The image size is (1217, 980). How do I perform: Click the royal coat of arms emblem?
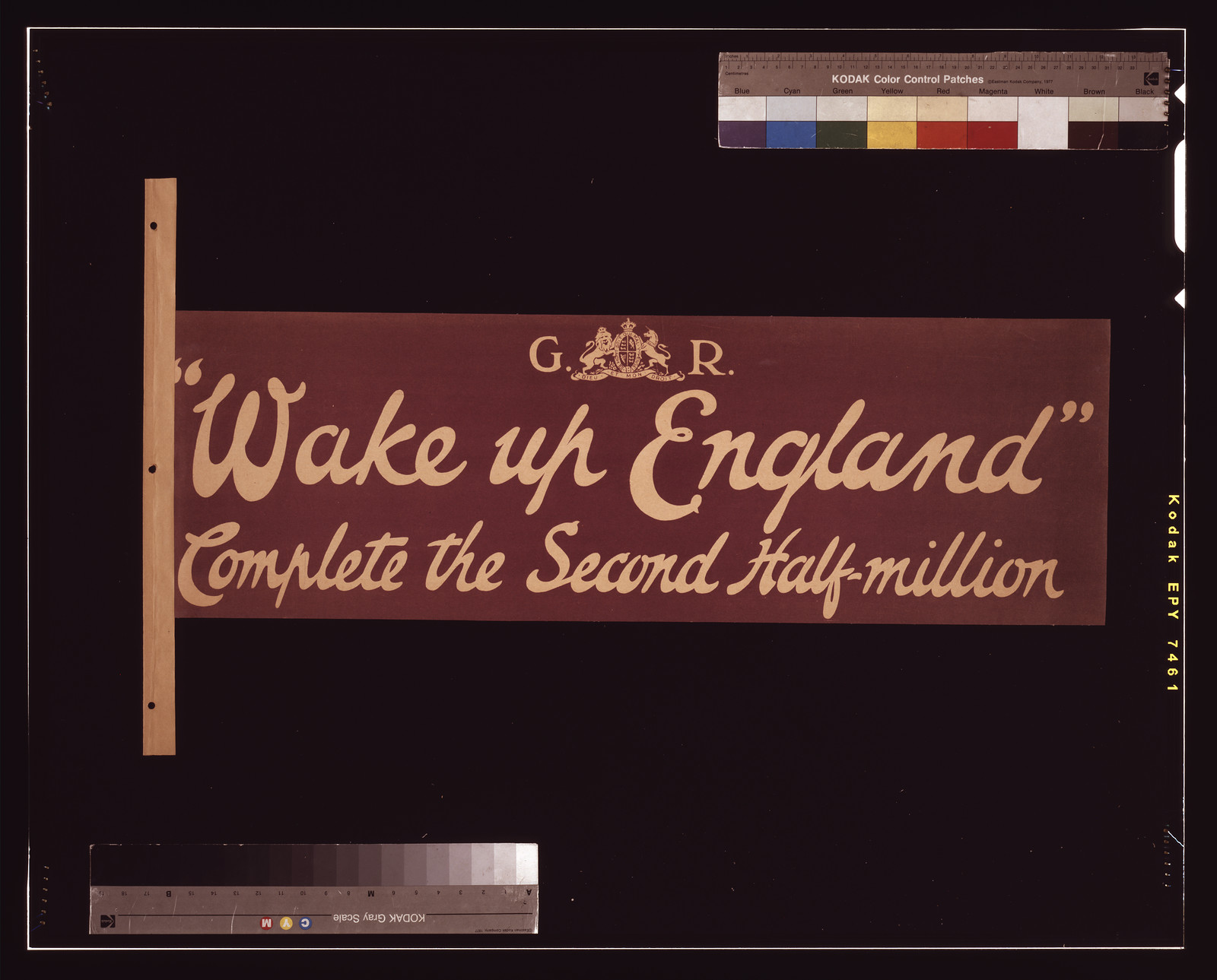[x=628, y=350]
